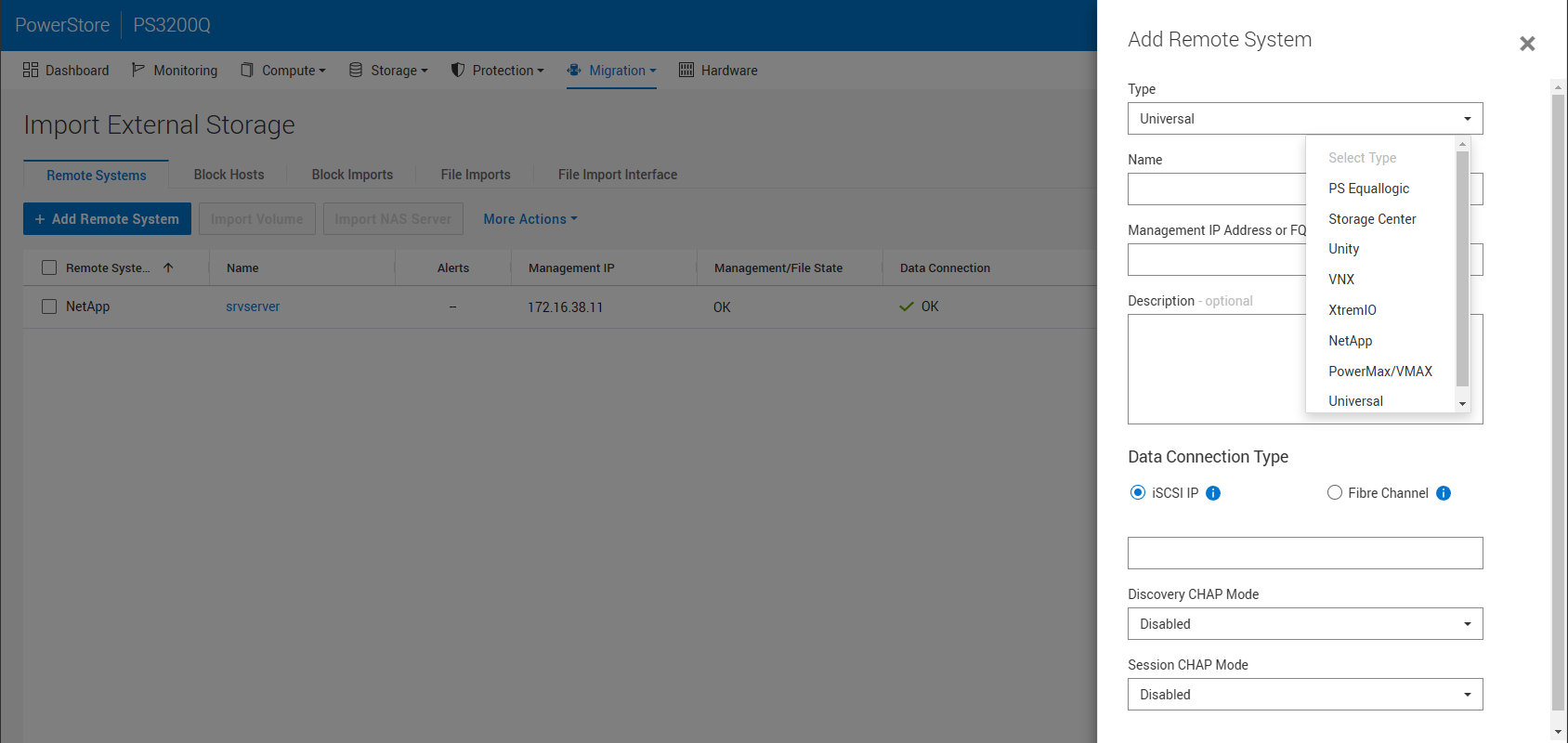The height and width of the screenshot is (743, 1568).
Task: Select the Fibre Channel radio button
Action: 1335,492
